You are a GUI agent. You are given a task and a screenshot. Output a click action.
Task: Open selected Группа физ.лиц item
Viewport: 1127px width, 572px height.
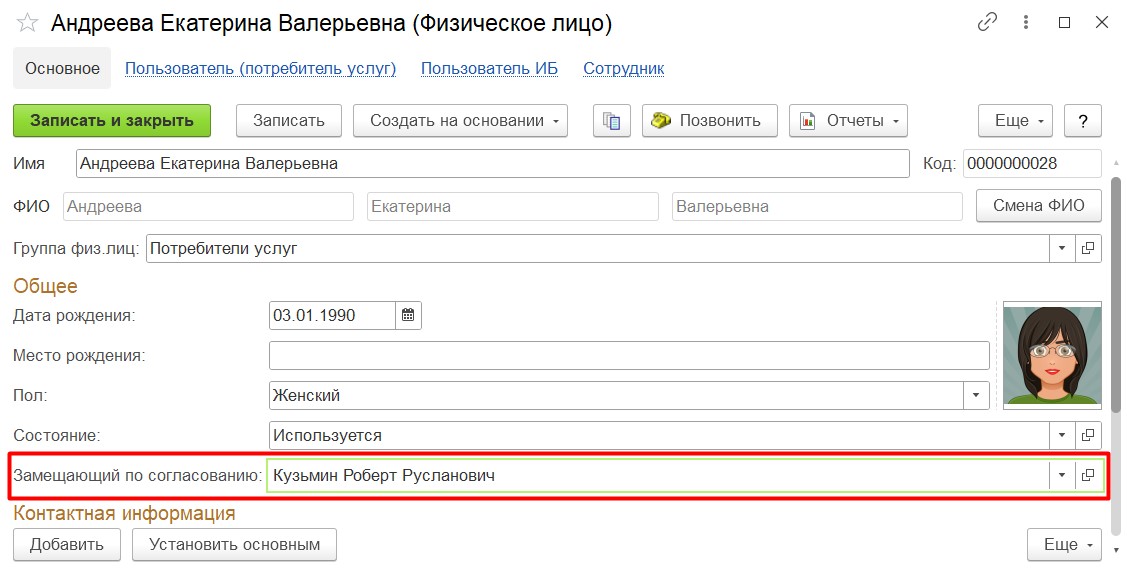click(x=1088, y=248)
